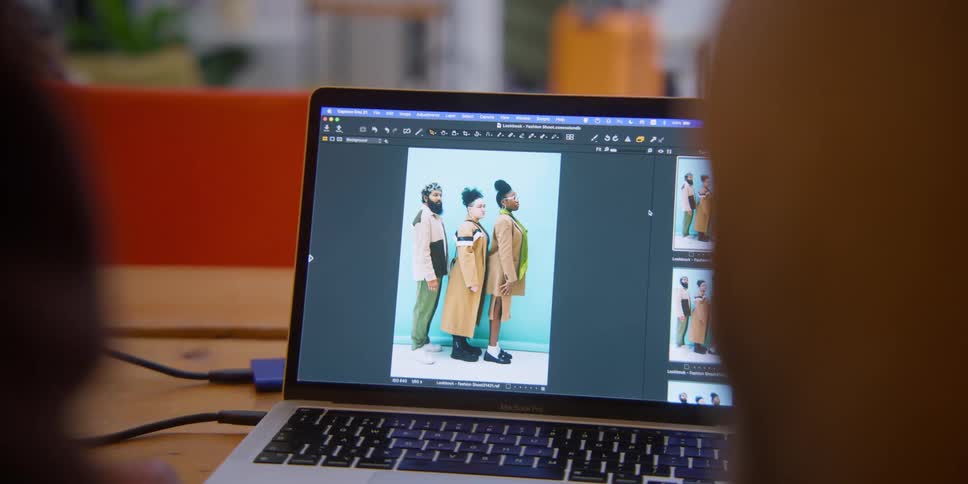Click the zoom magnifier icon beside Fit
This screenshot has height=484, width=968.
(x=606, y=149)
